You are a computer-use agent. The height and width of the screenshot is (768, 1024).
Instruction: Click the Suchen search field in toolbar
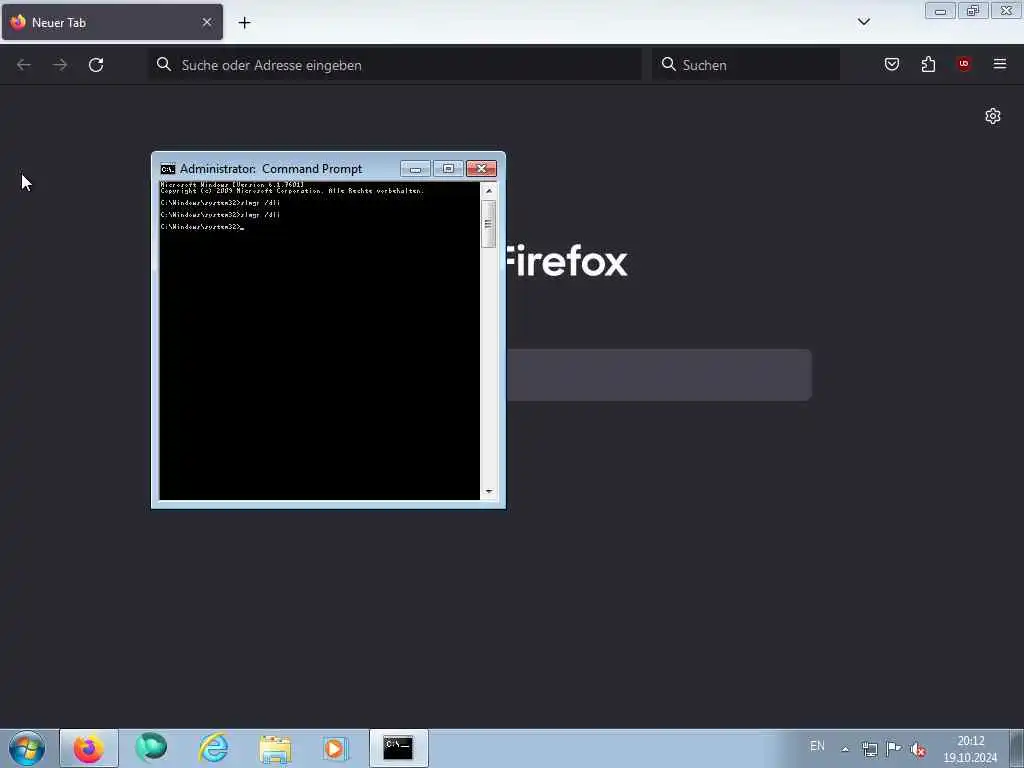point(746,65)
